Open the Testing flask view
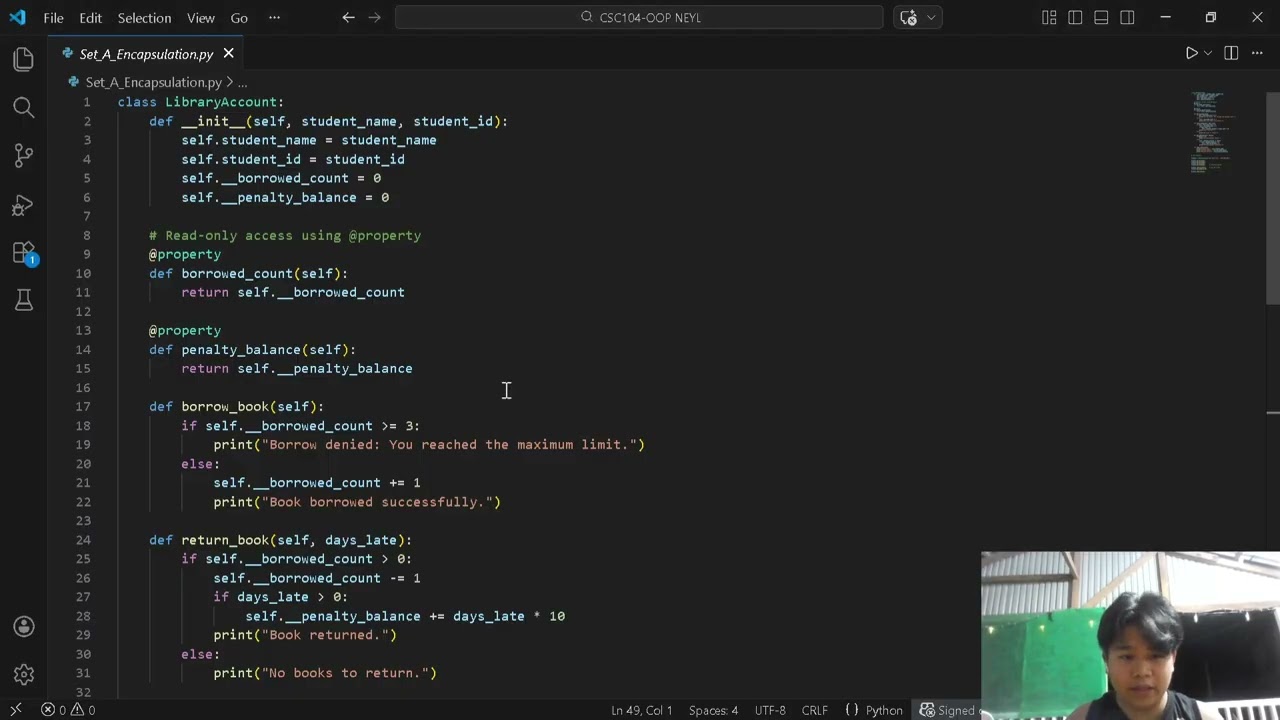This screenshot has height=720, width=1280. pyautogui.click(x=24, y=300)
